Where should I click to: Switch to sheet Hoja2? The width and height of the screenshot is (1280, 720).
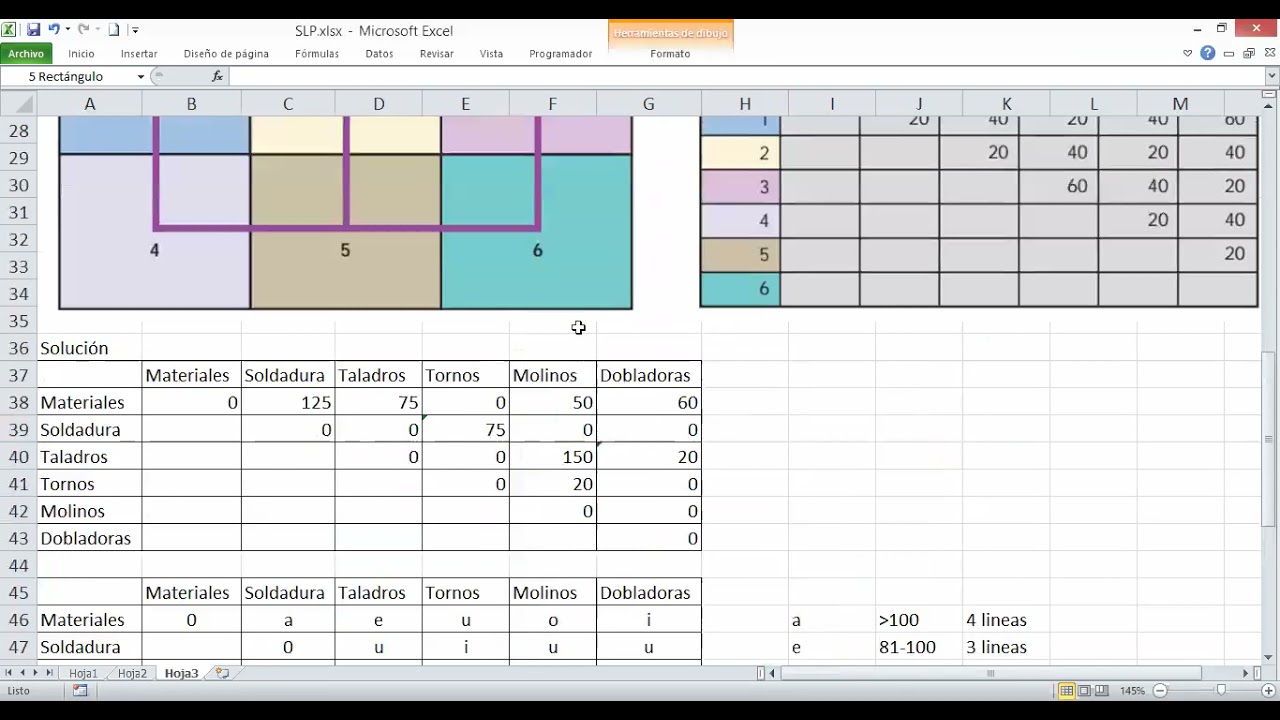click(x=132, y=674)
